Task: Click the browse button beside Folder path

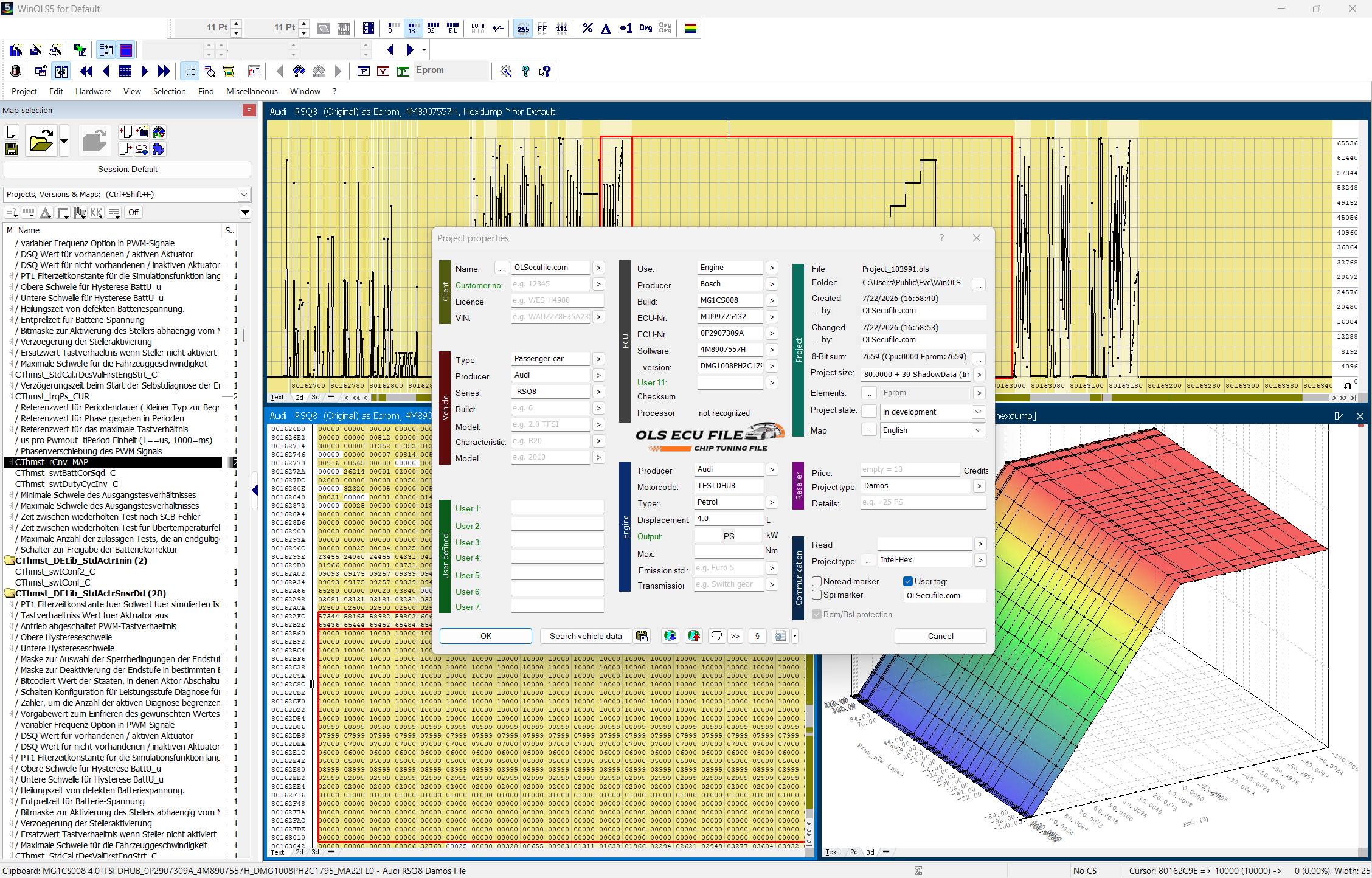Action: tap(979, 284)
